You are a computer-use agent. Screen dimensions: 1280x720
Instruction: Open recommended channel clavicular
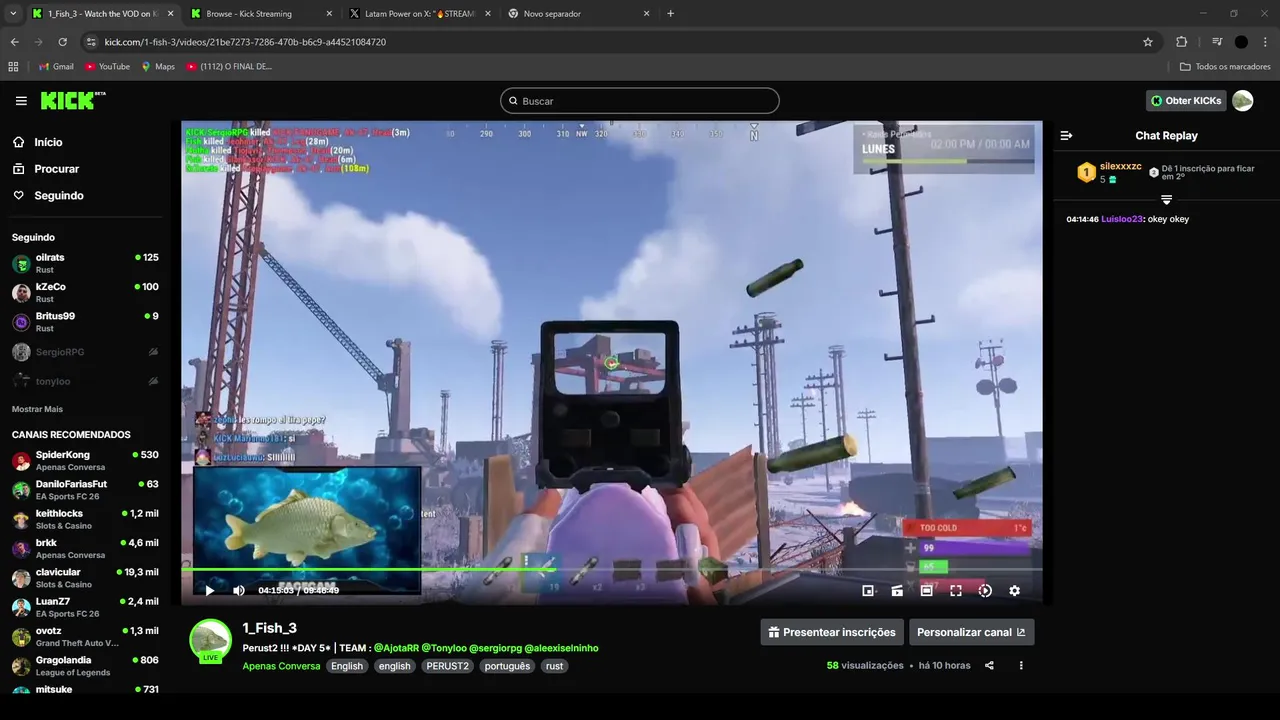[85, 578]
